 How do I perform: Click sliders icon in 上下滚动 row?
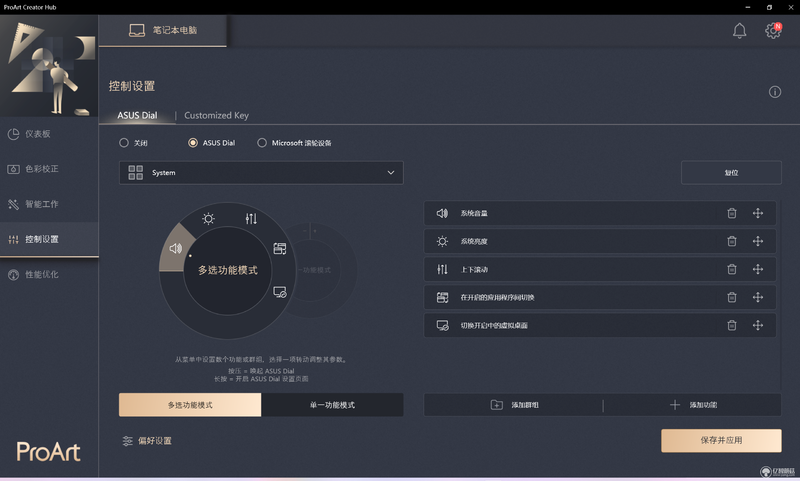[x=442, y=269]
